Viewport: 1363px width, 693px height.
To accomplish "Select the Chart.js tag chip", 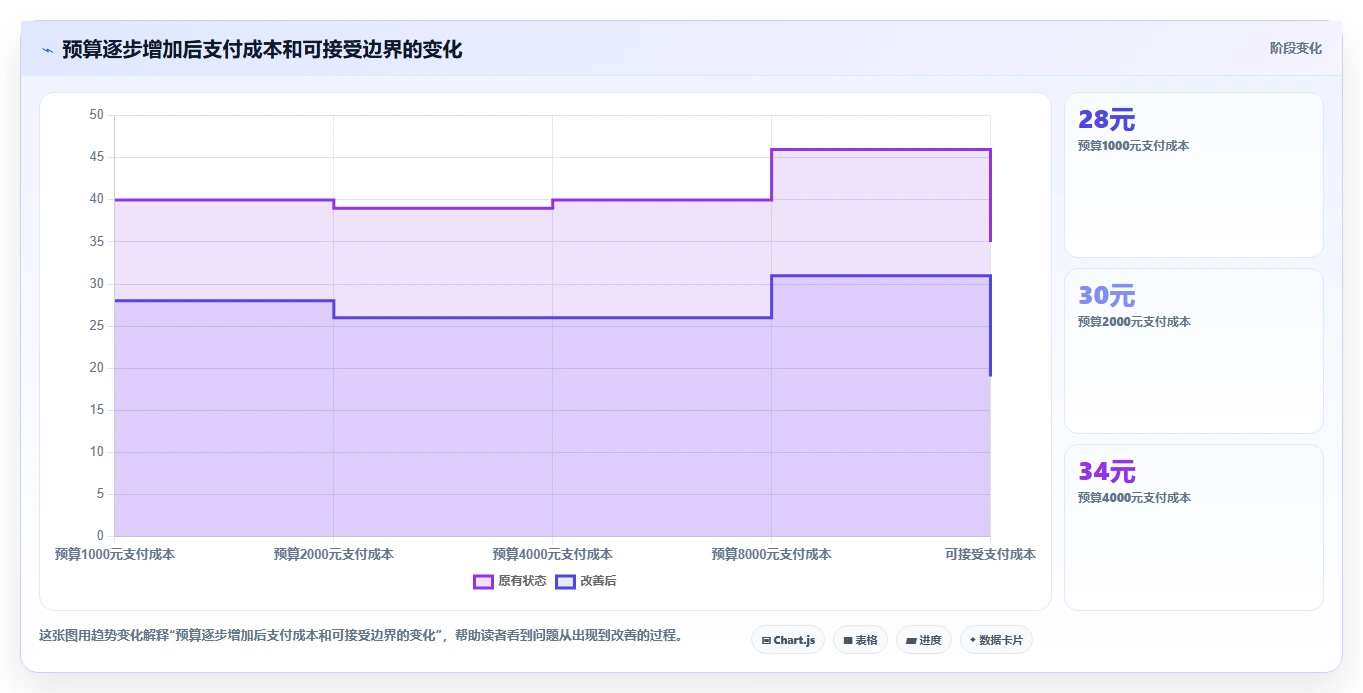I will tap(787, 640).
